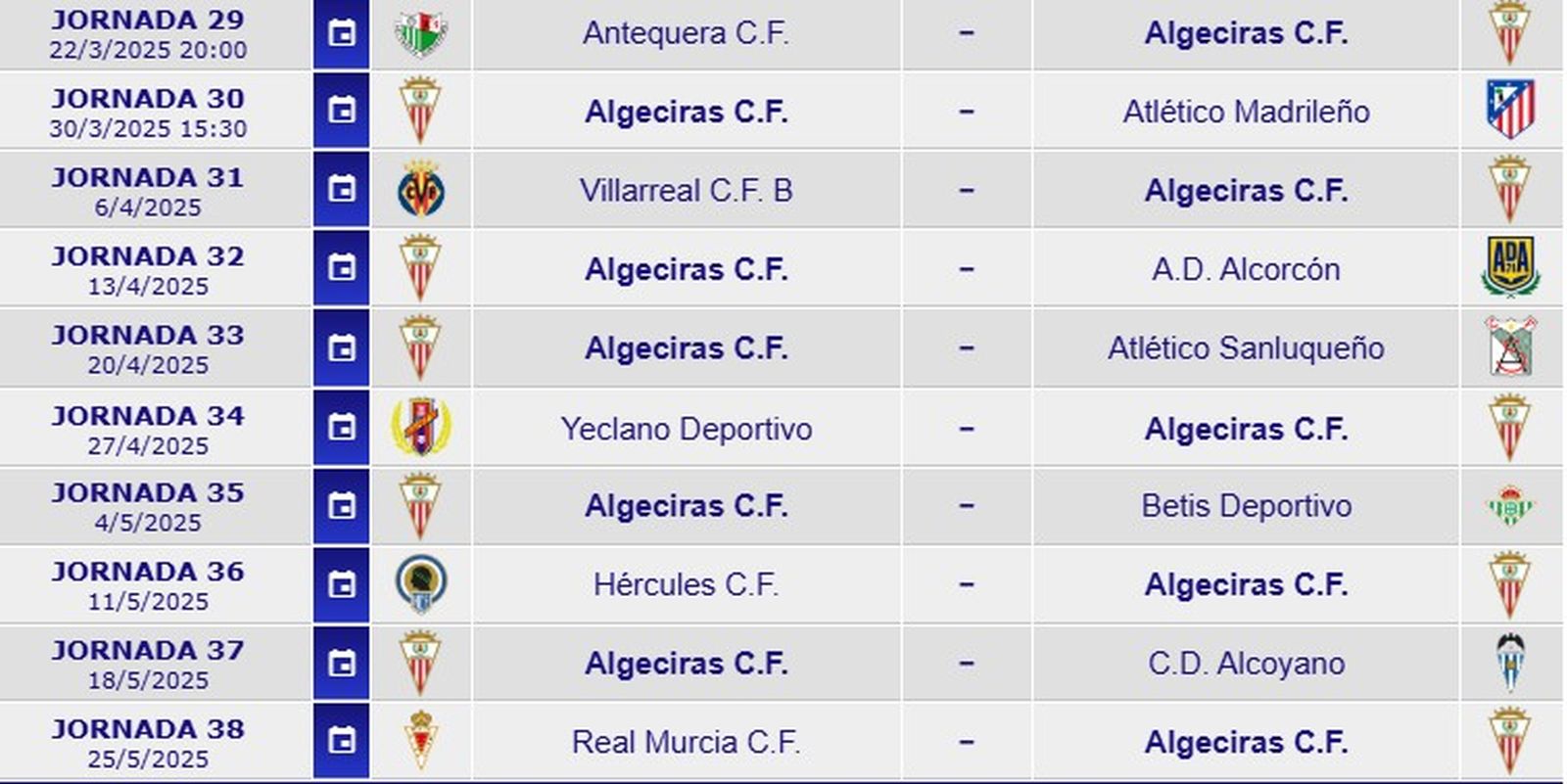Open the Hércules C.F. badge
The width and height of the screenshot is (1567, 784).
pyautogui.click(x=421, y=584)
